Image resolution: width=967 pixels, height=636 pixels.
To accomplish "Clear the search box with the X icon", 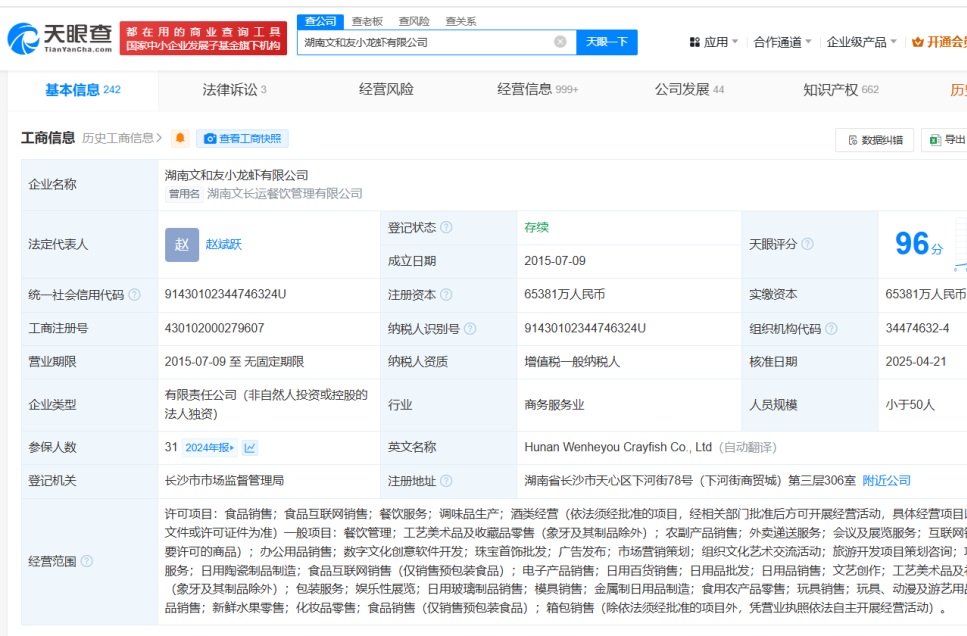I will pyautogui.click(x=560, y=42).
